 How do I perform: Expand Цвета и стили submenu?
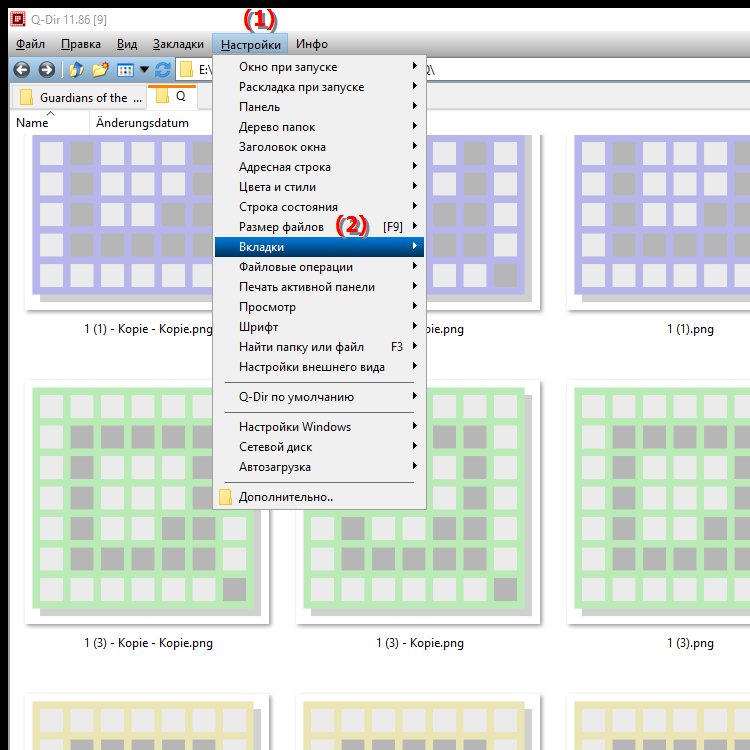pyautogui.click(x=319, y=187)
